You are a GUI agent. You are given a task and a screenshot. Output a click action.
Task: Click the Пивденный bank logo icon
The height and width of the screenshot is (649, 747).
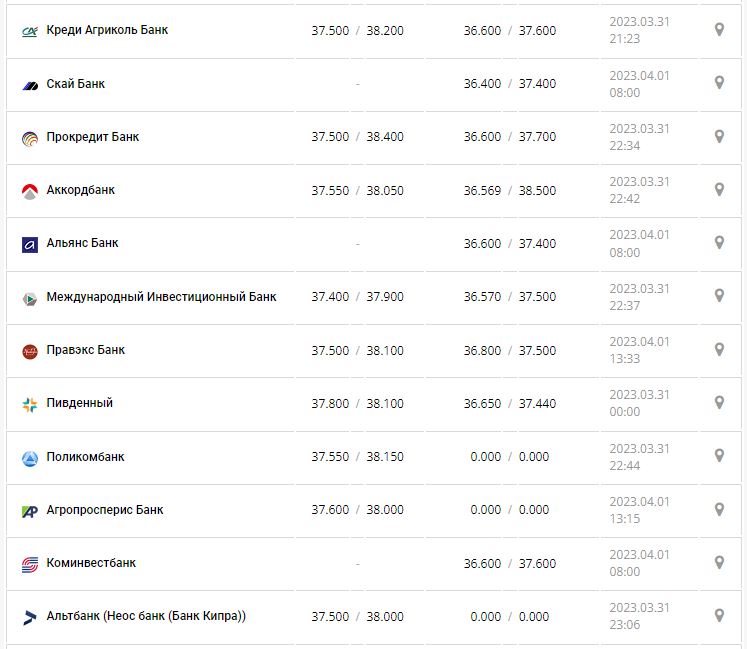29,404
